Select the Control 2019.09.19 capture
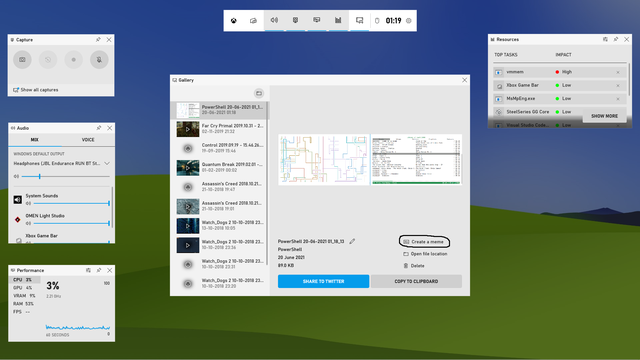 (219, 148)
